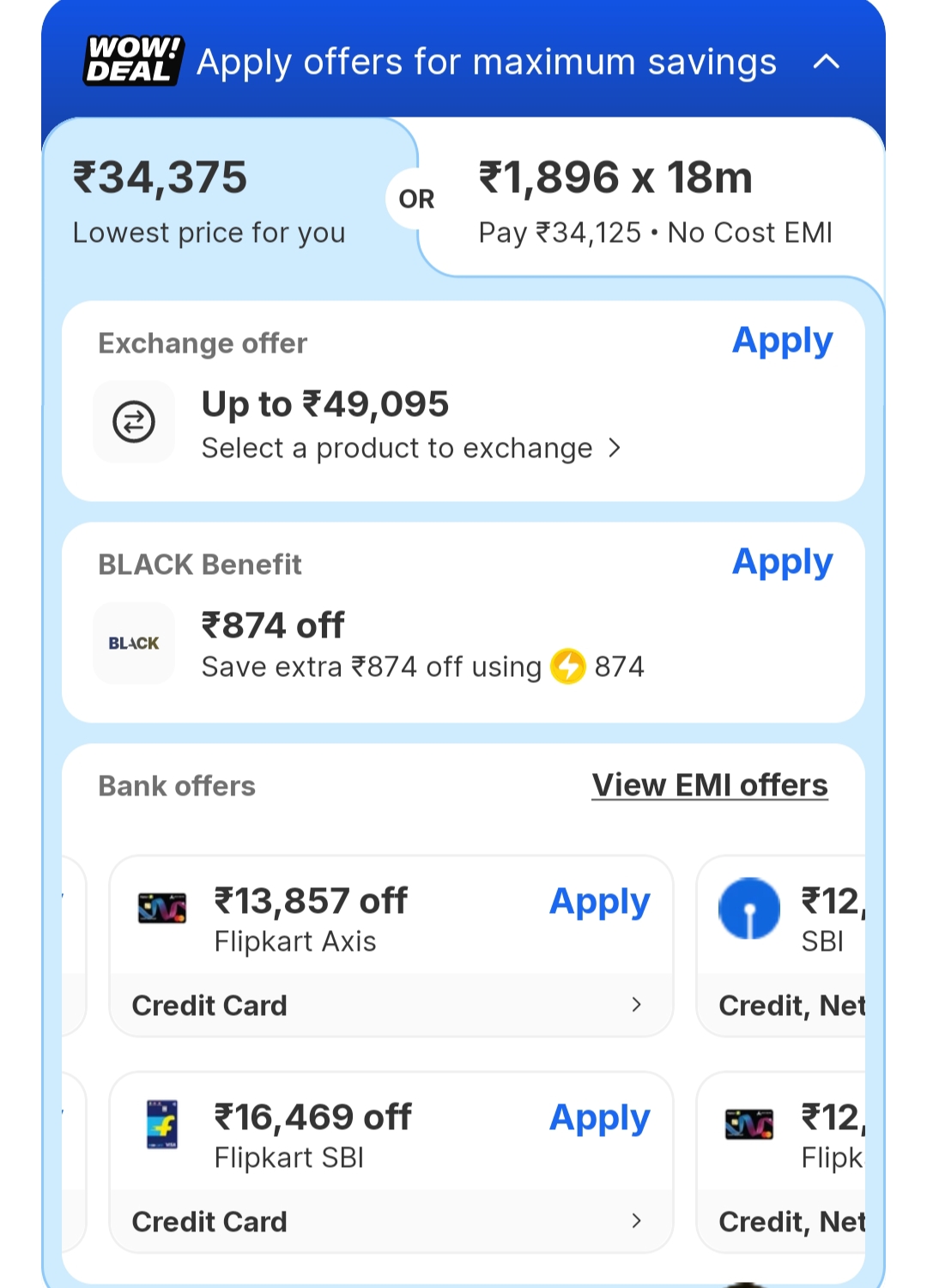Viewport: 927px width, 1288px height.
Task: Tap the yellow SuperCoin lightning icon
Action: coord(567,667)
